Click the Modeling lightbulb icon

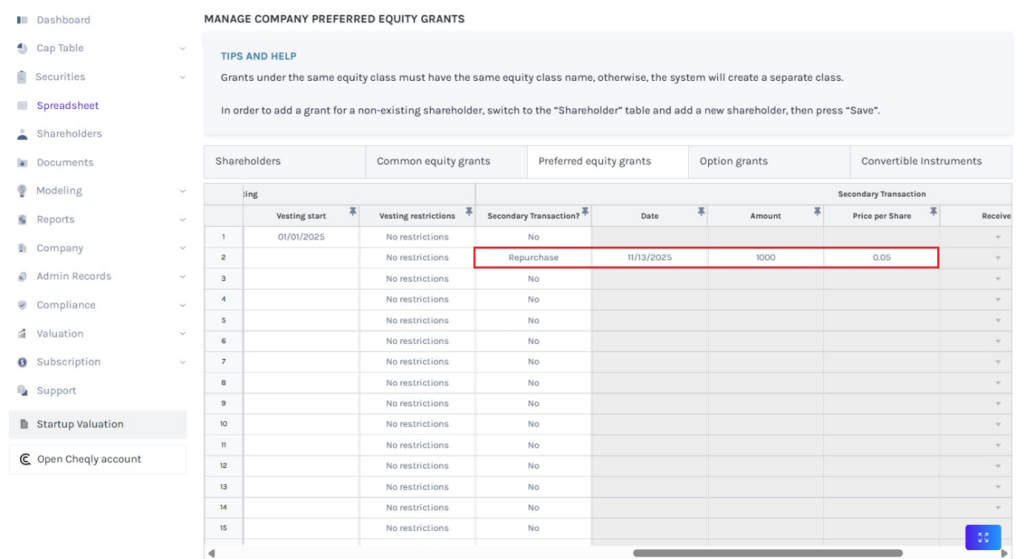pyautogui.click(x=22, y=191)
